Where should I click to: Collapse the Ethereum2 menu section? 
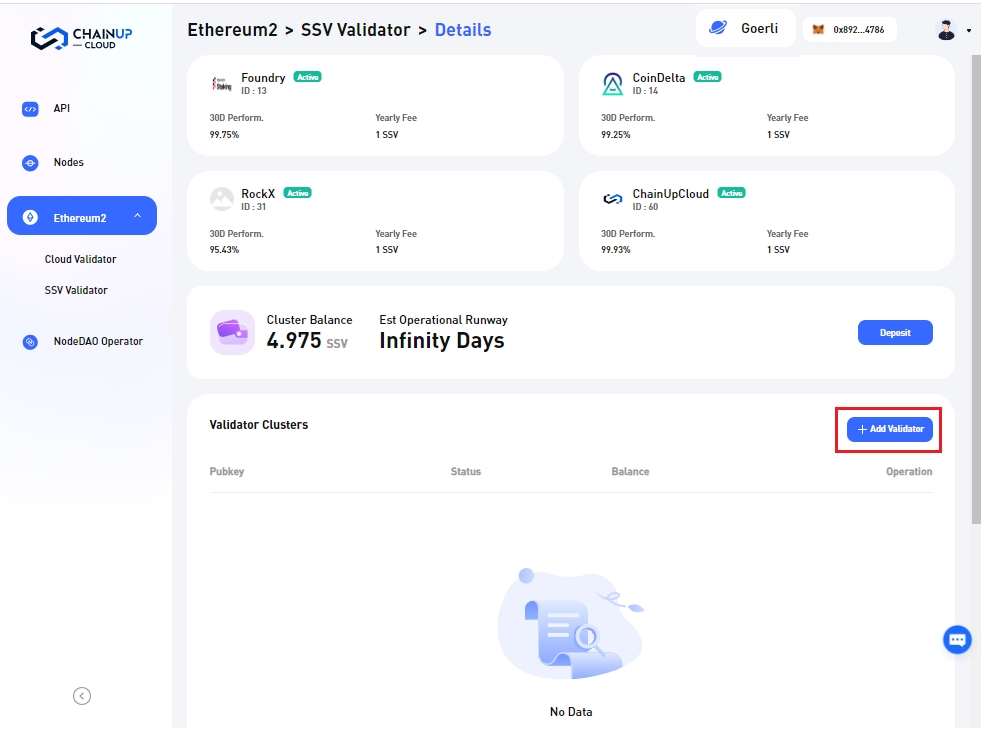tap(137, 217)
